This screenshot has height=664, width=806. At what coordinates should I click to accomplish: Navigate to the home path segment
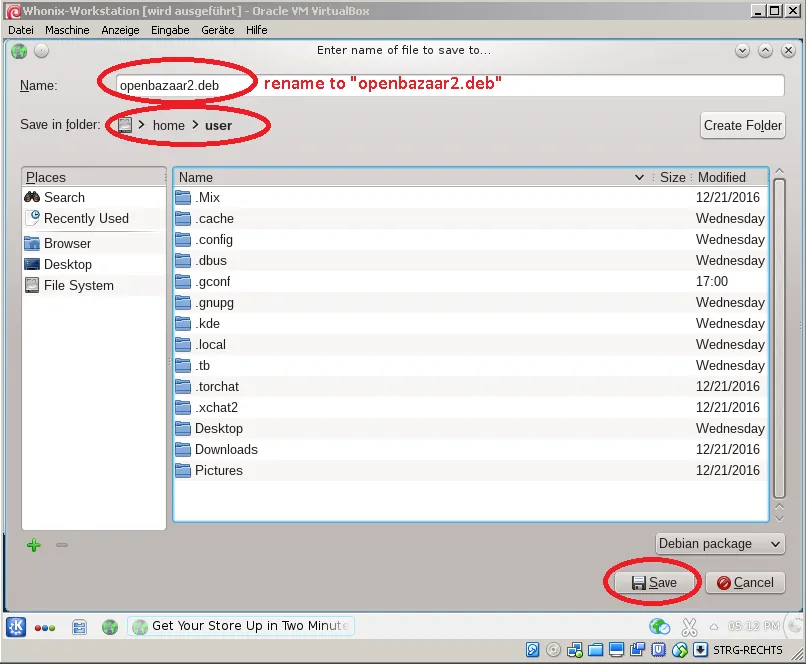169,125
